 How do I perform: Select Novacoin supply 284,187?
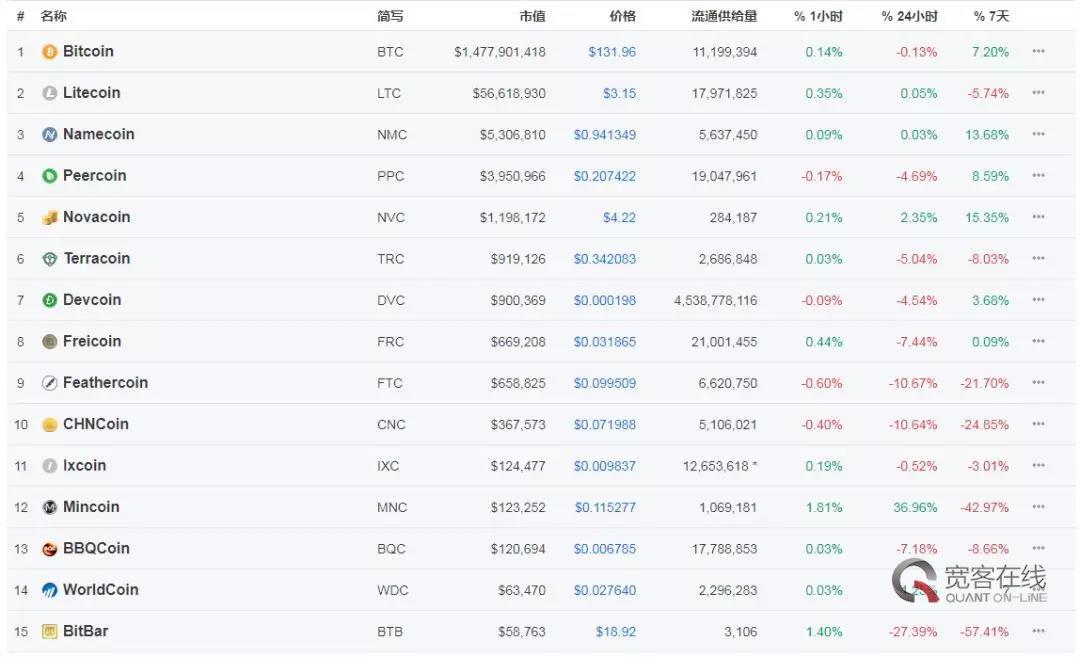click(734, 218)
